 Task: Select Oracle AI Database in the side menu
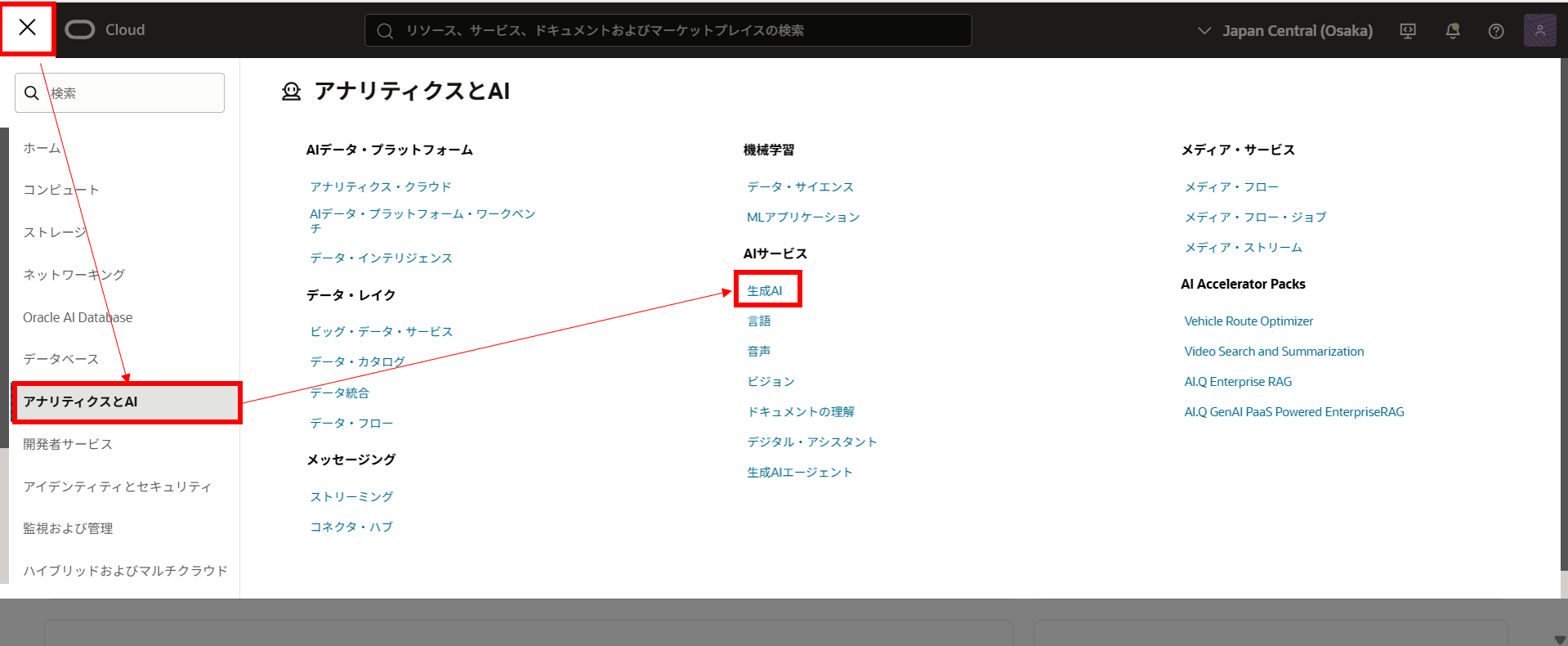coord(78,317)
